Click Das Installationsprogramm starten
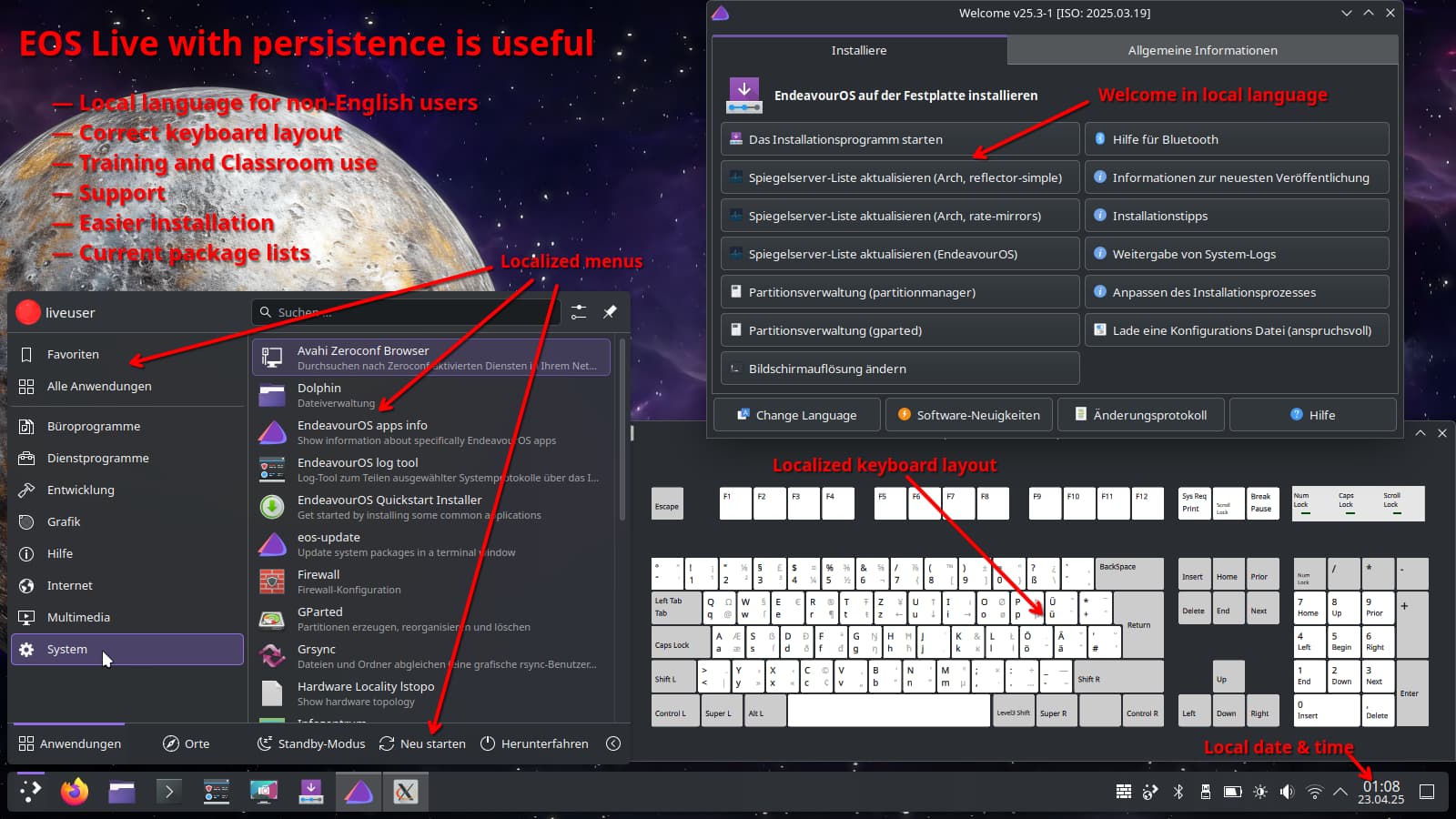 (x=900, y=139)
